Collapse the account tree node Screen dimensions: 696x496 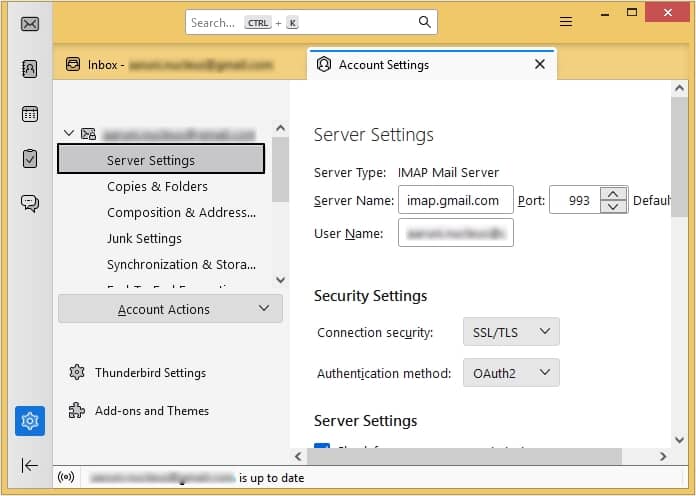[x=68, y=133]
